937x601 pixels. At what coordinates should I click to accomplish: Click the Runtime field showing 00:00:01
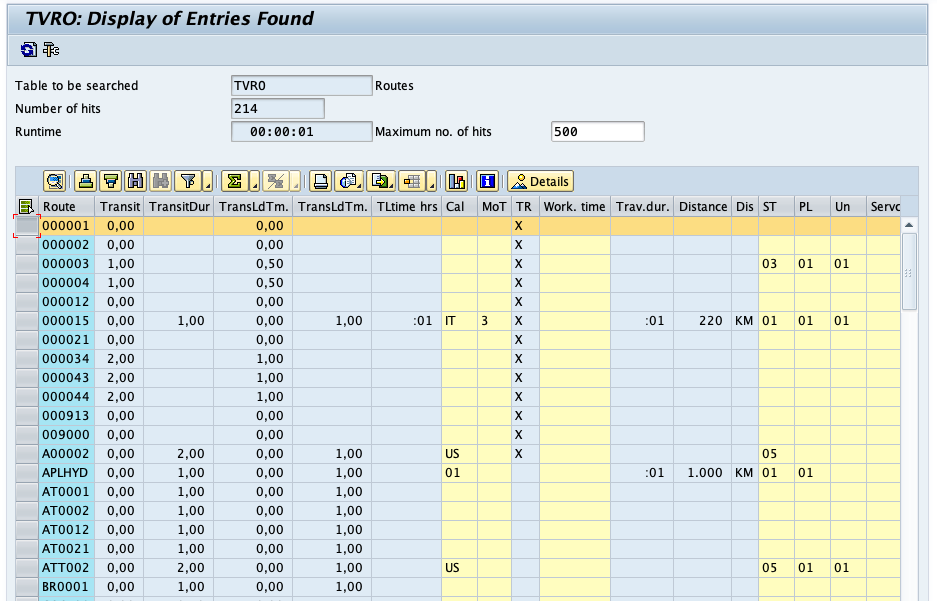point(301,131)
